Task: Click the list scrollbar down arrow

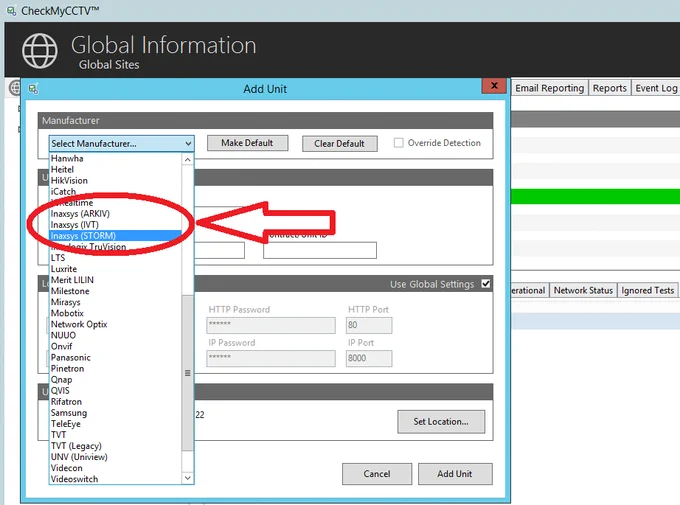Action: coord(187,478)
